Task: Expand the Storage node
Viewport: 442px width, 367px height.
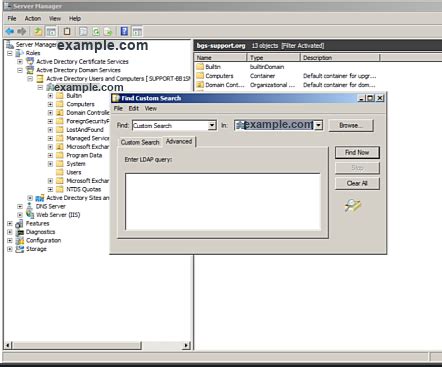Action: pyautogui.click(x=10, y=249)
